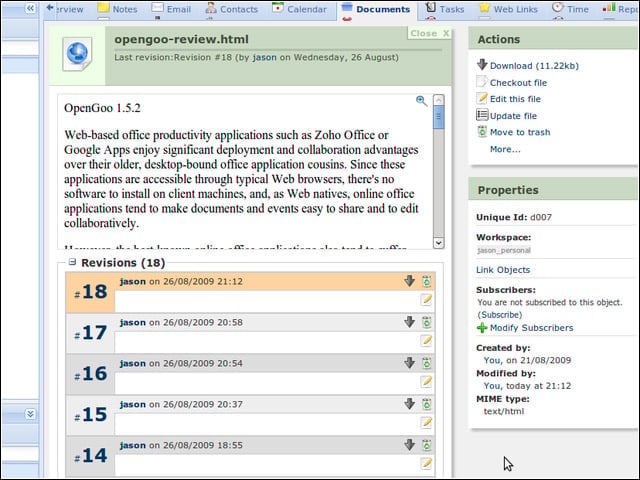Click the Move to trash recycle icon
This screenshot has width=640, height=480.
coord(482,131)
